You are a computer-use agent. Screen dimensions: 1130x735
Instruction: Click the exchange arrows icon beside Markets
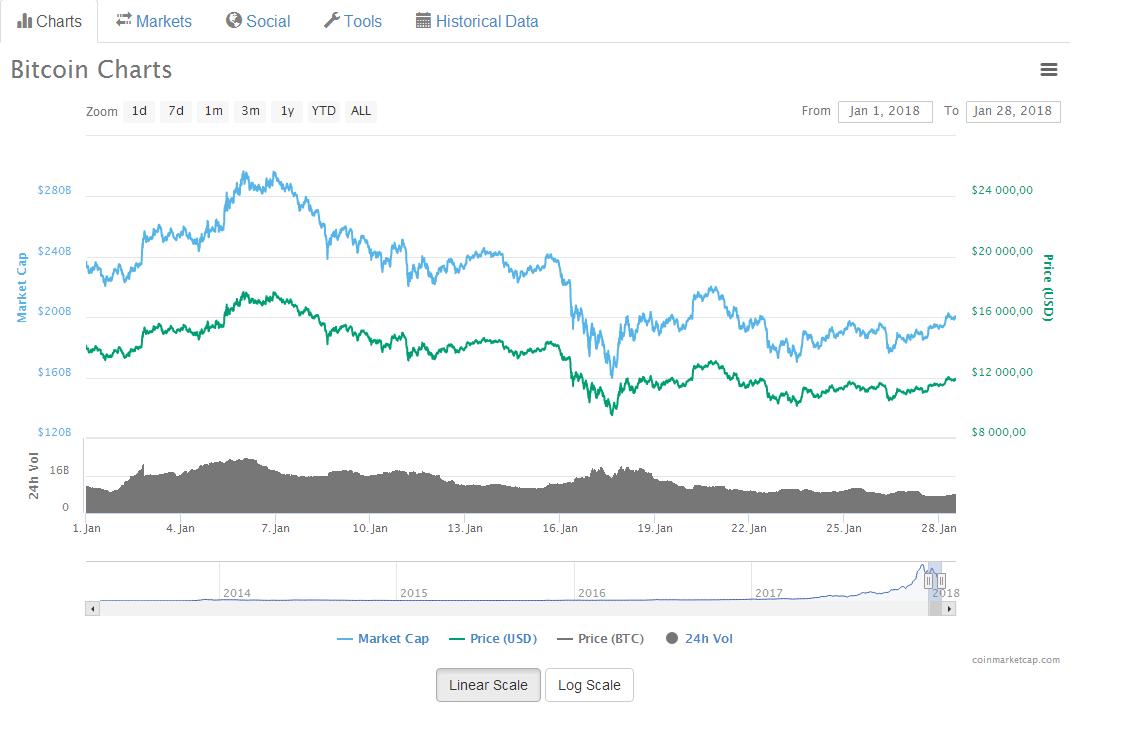point(123,19)
